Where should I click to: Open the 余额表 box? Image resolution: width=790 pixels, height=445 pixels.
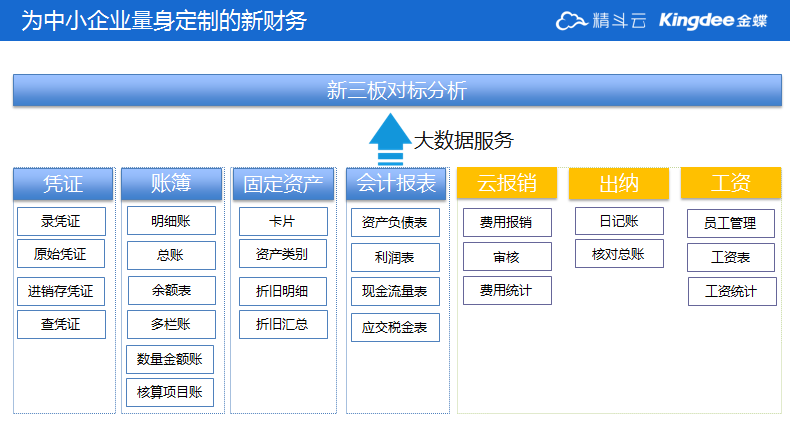[172, 290]
